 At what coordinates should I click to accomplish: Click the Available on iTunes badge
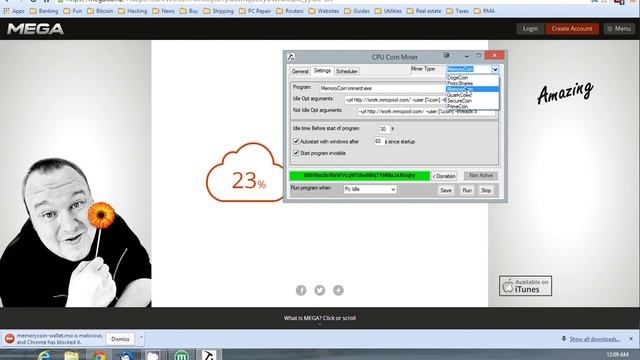525,286
